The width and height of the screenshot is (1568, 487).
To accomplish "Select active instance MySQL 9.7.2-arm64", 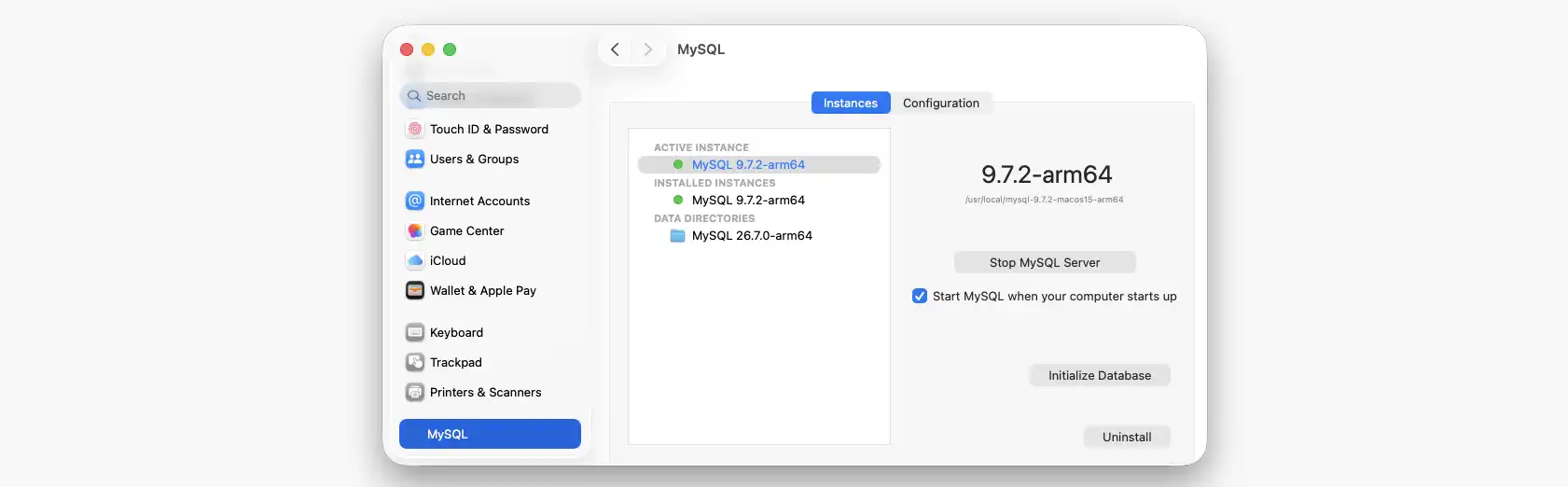I will click(759, 164).
